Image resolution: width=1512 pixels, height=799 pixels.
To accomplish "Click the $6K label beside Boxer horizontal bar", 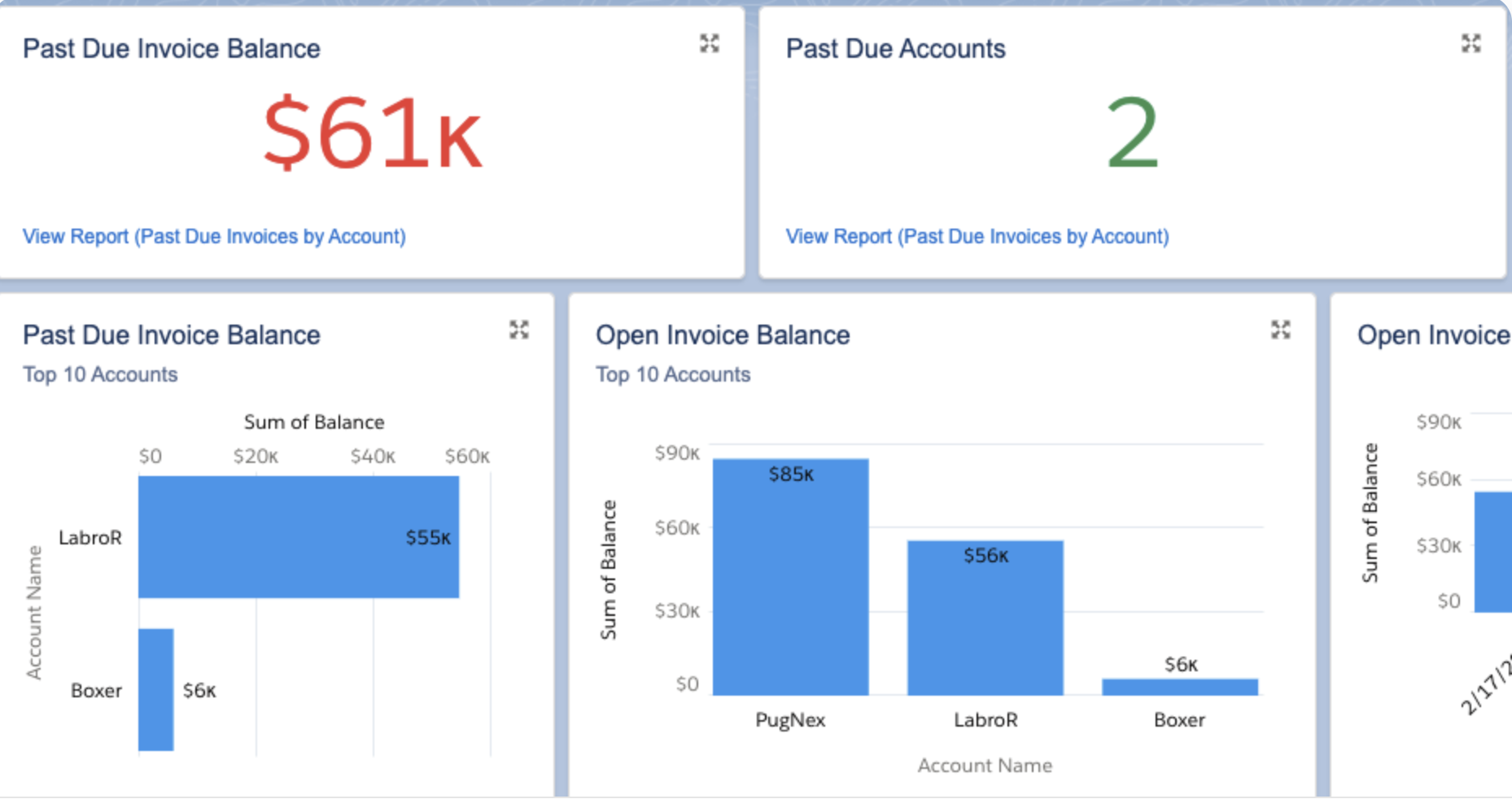I will pyautogui.click(x=199, y=691).
